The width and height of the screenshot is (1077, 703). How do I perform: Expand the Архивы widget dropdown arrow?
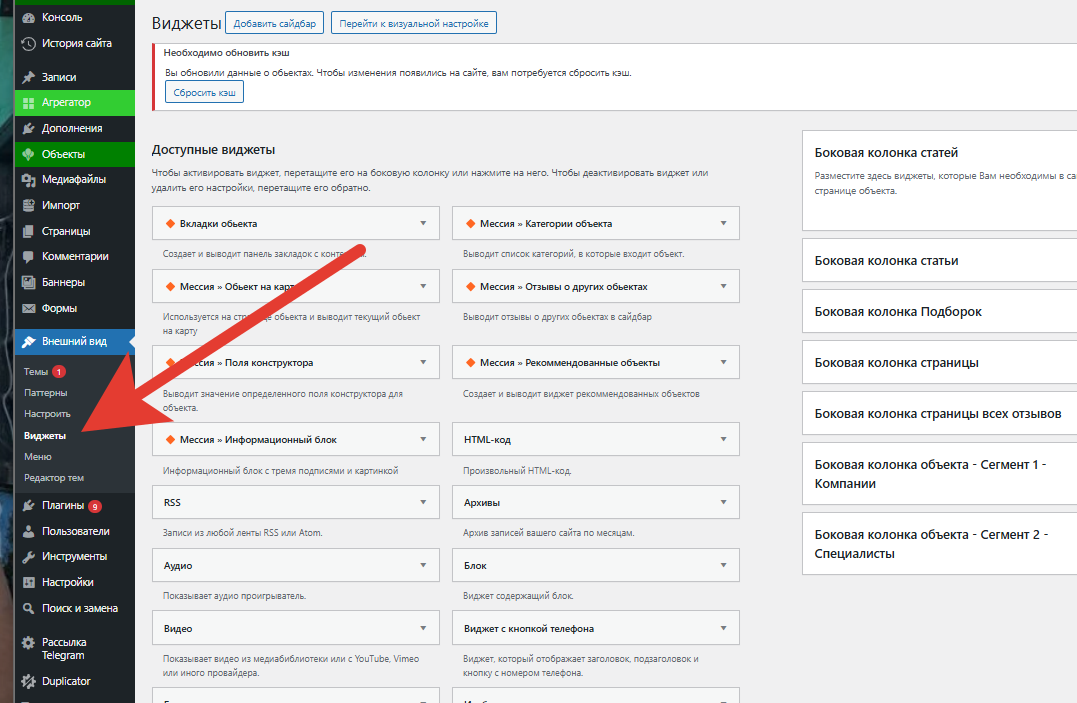[x=723, y=502]
